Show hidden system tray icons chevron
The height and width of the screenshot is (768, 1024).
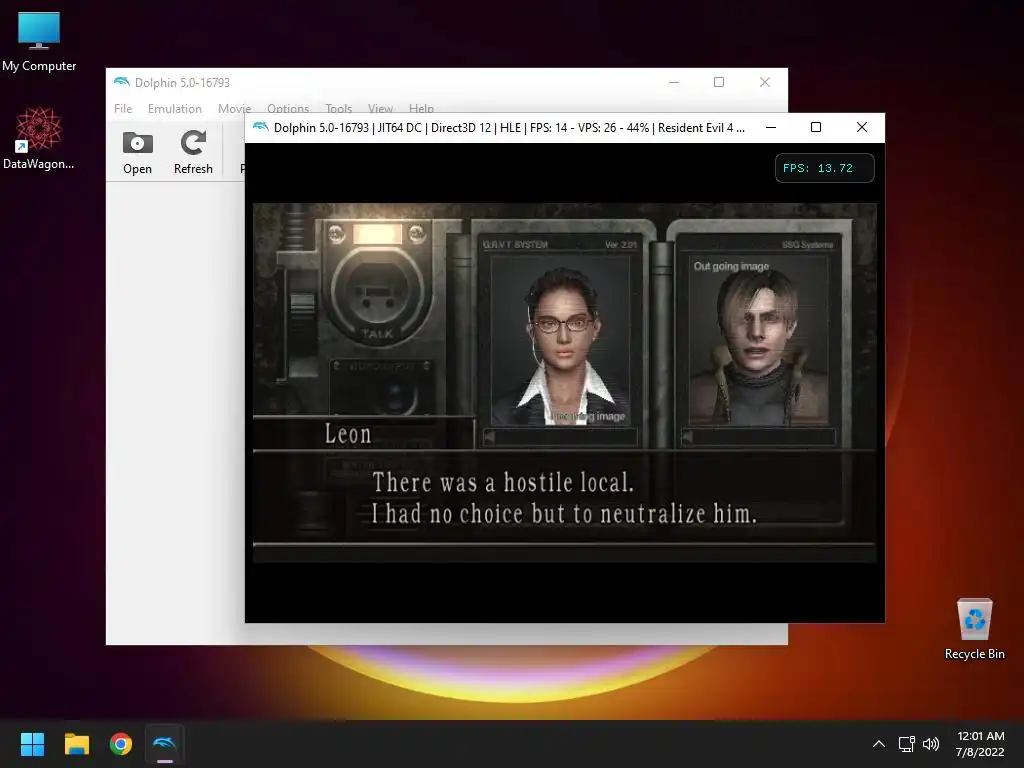879,744
